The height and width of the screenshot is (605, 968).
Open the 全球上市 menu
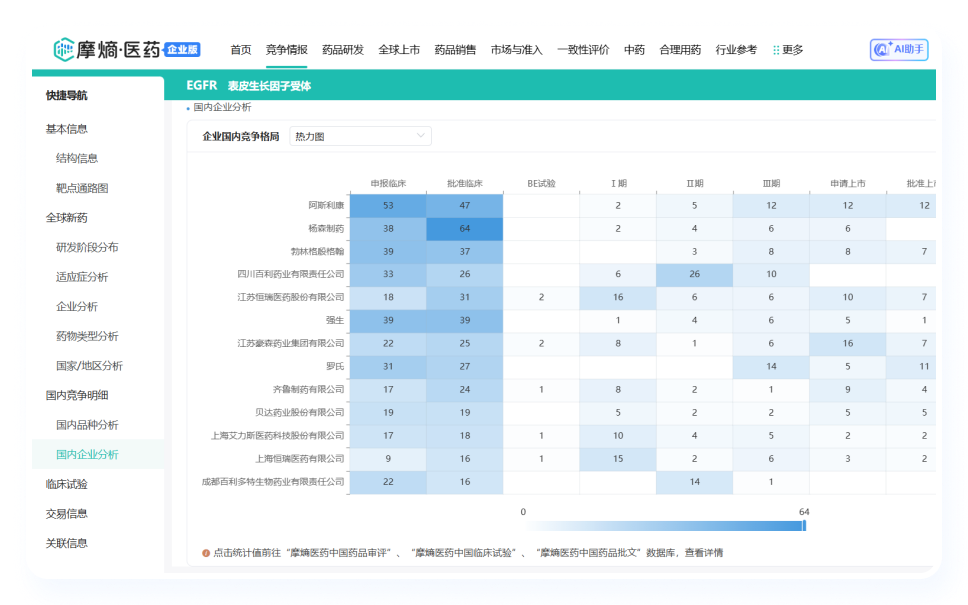(x=399, y=50)
